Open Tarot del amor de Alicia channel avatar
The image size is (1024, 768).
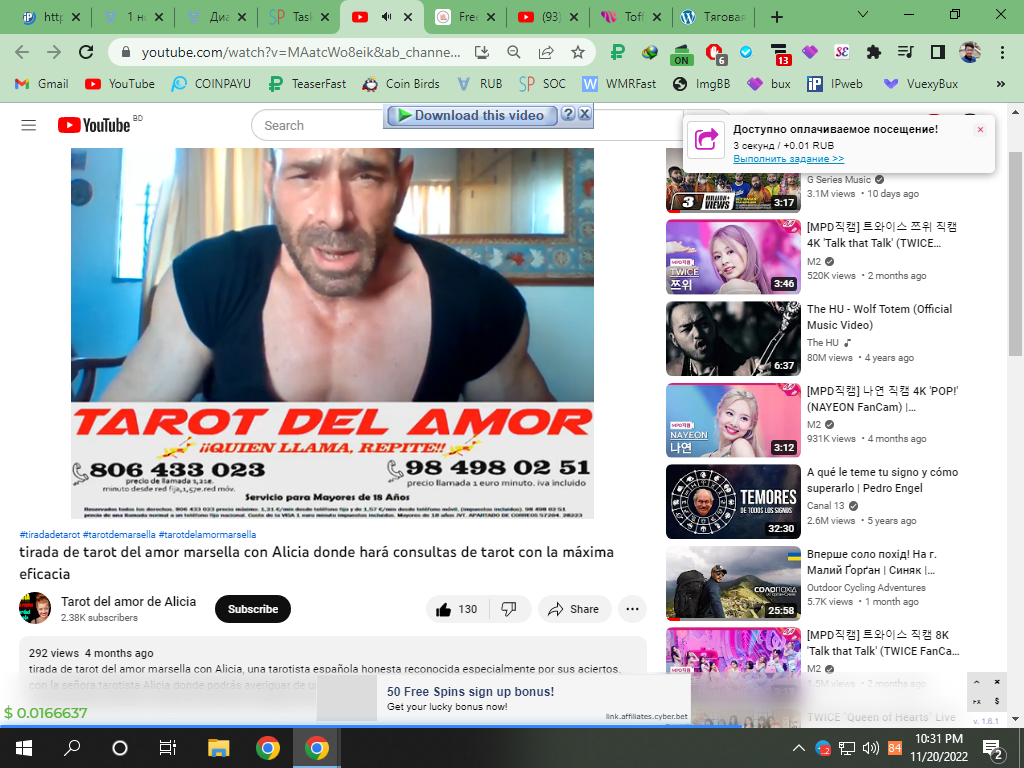35,608
